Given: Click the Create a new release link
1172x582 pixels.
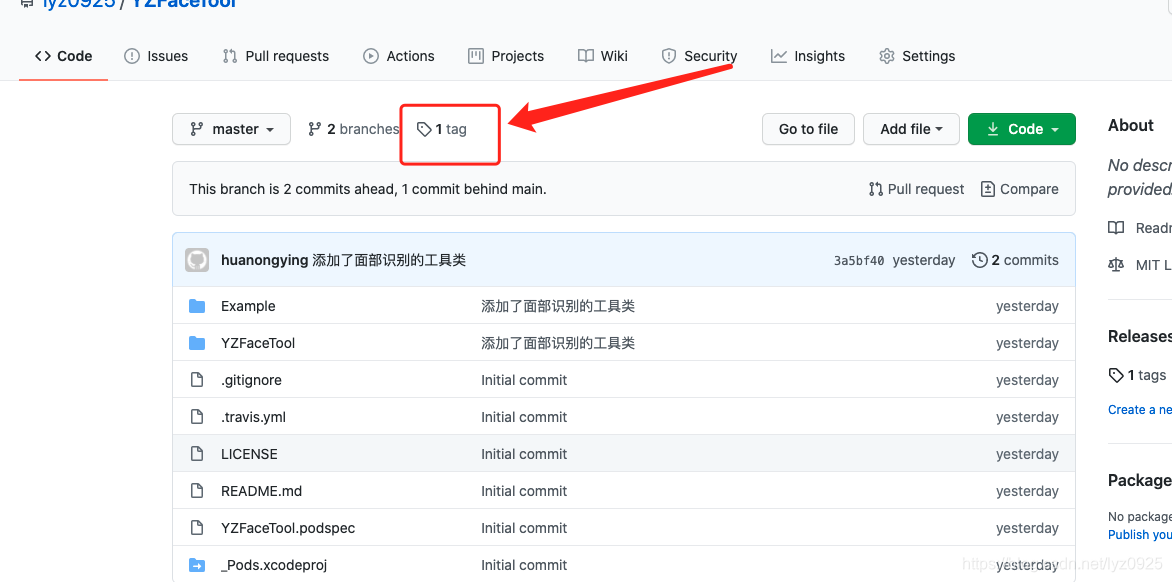Looking at the screenshot, I should pos(1140,409).
